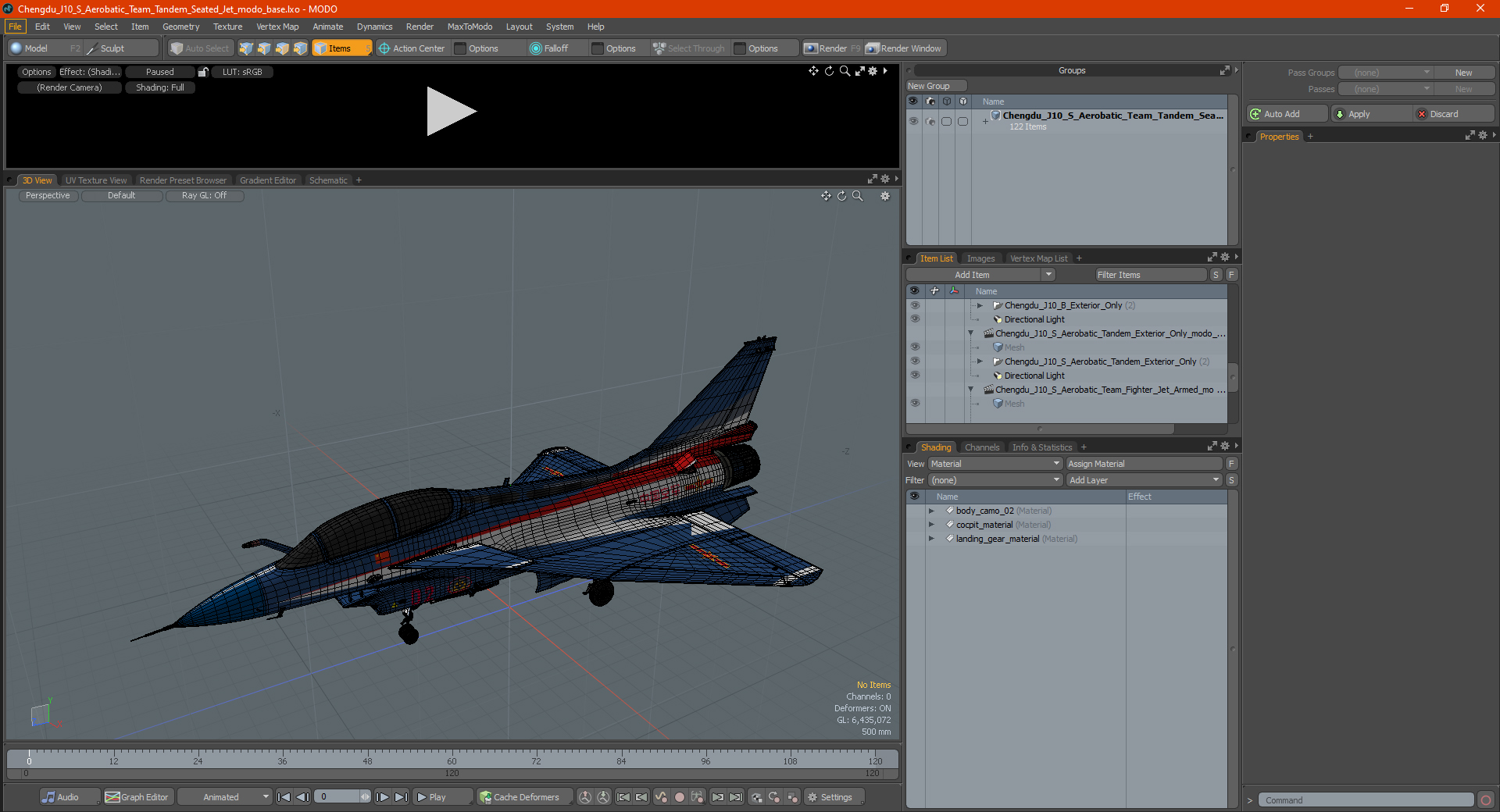Open the Graph Editor
The width and height of the screenshot is (1500, 812).
(x=137, y=797)
